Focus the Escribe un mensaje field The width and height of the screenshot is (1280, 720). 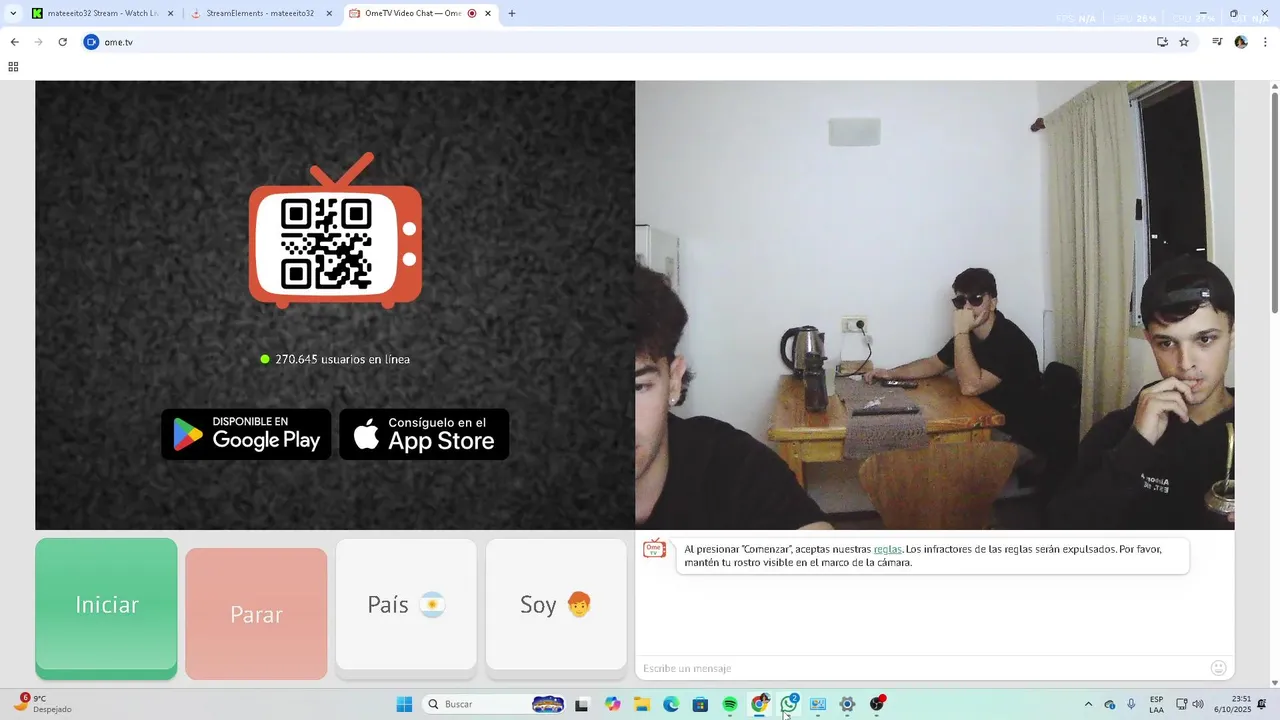(920, 668)
